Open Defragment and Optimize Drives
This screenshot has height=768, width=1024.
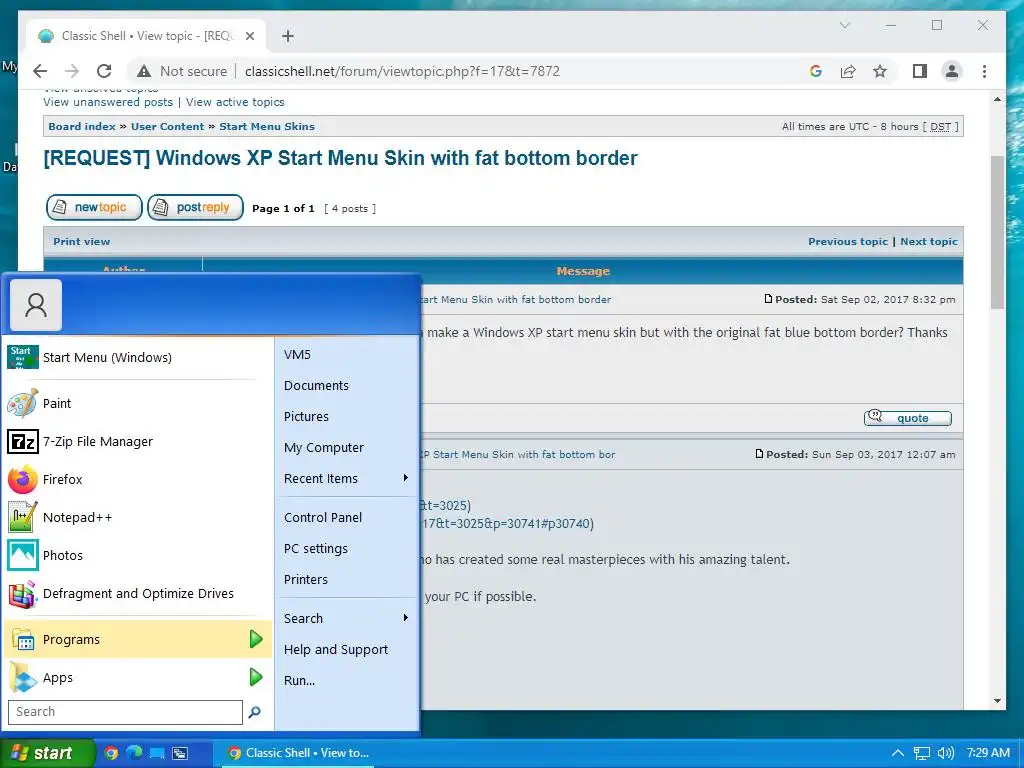pos(137,593)
